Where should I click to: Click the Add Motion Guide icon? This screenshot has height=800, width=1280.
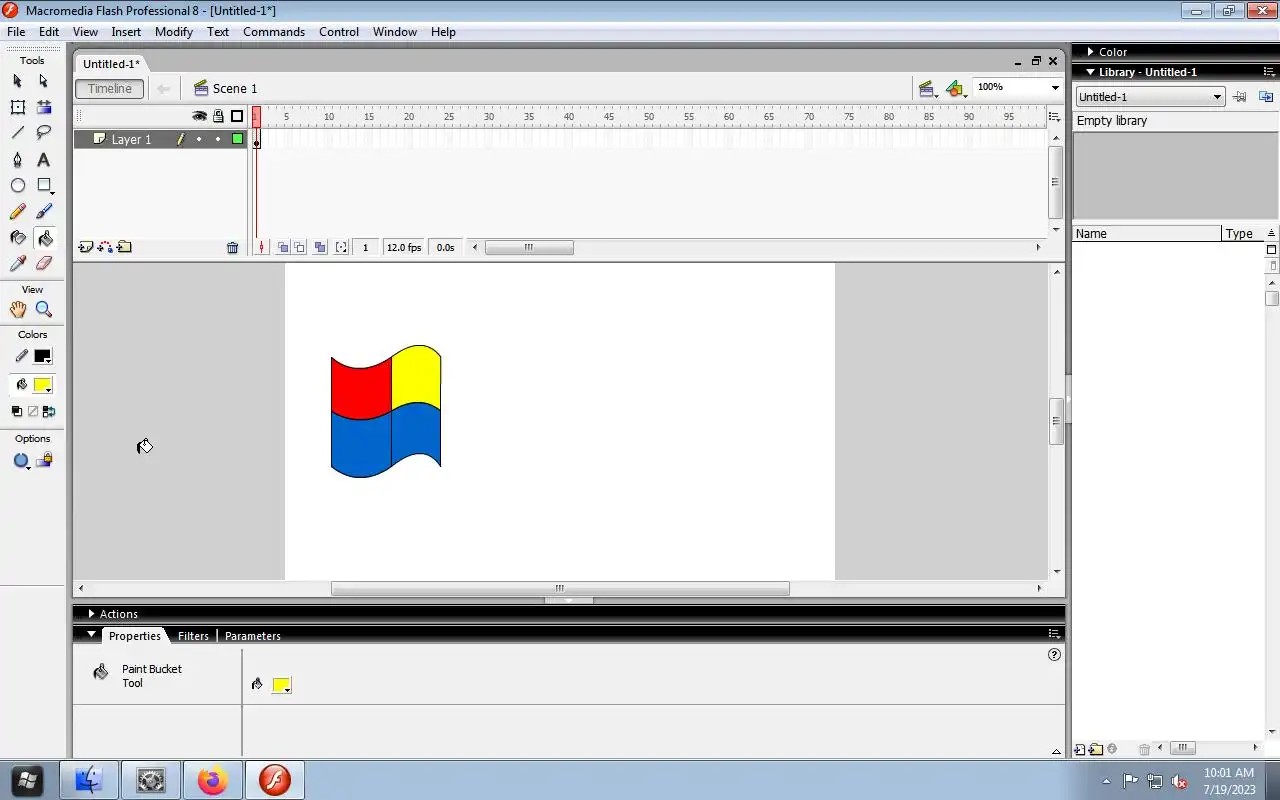[104, 247]
